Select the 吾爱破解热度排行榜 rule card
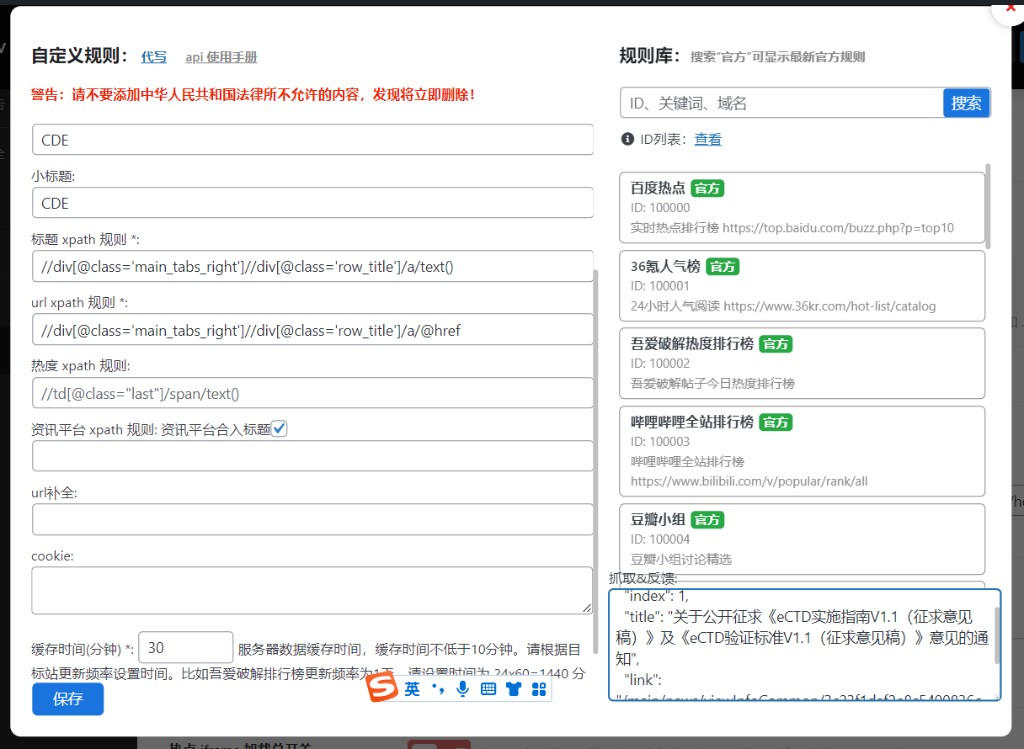 click(x=802, y=363)
